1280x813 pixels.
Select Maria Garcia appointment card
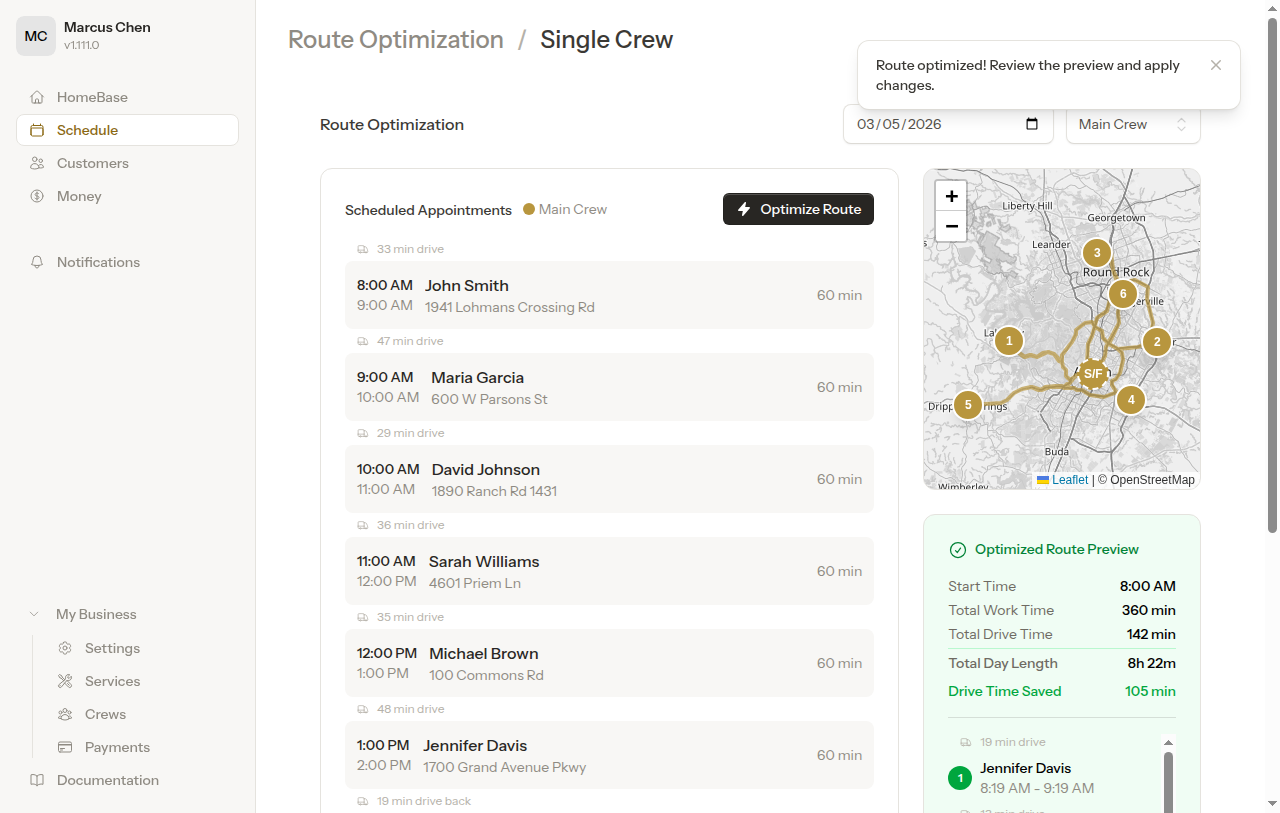[609, 387]
